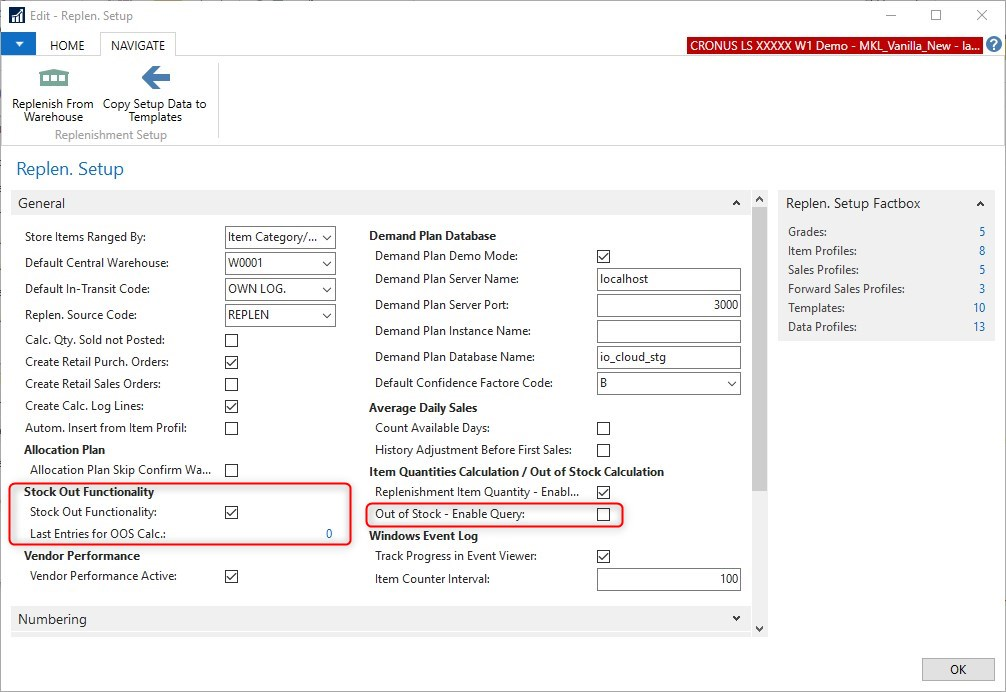Click the Demand Plan Server Port field
1006x692 pixels.
(x=668, y=305)
